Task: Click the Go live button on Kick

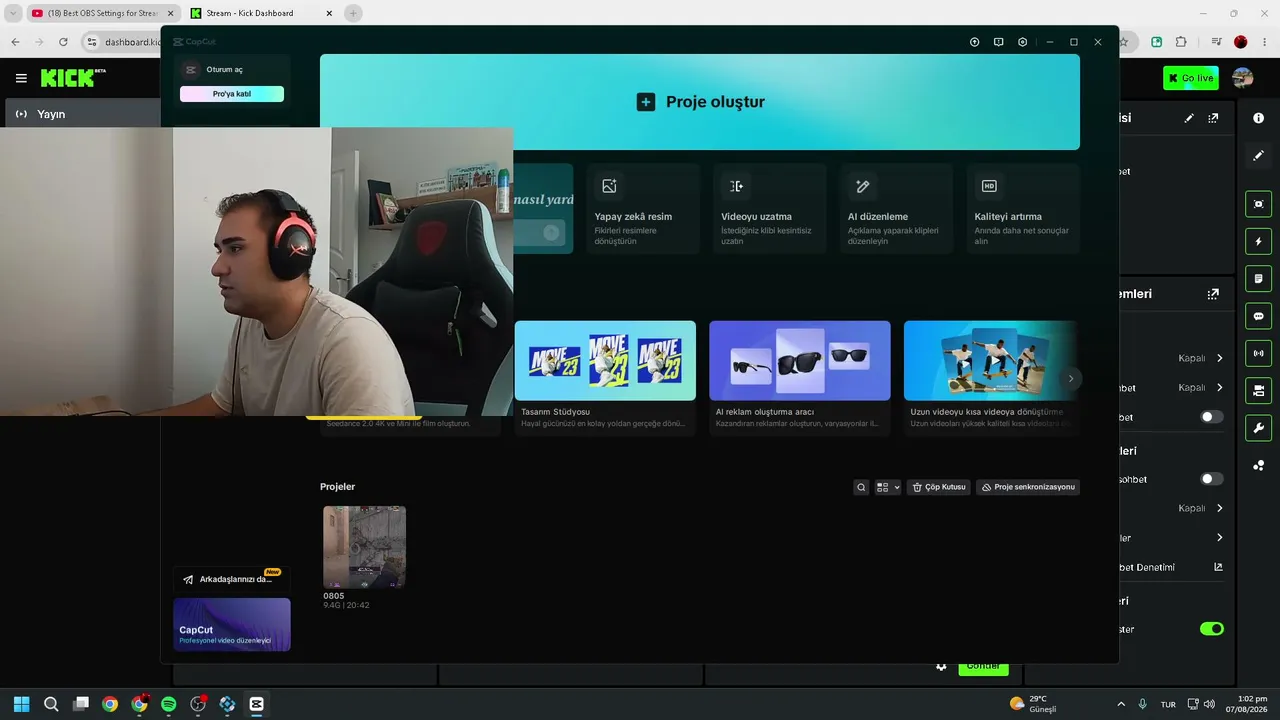Action: click(x=1191, y=78)
